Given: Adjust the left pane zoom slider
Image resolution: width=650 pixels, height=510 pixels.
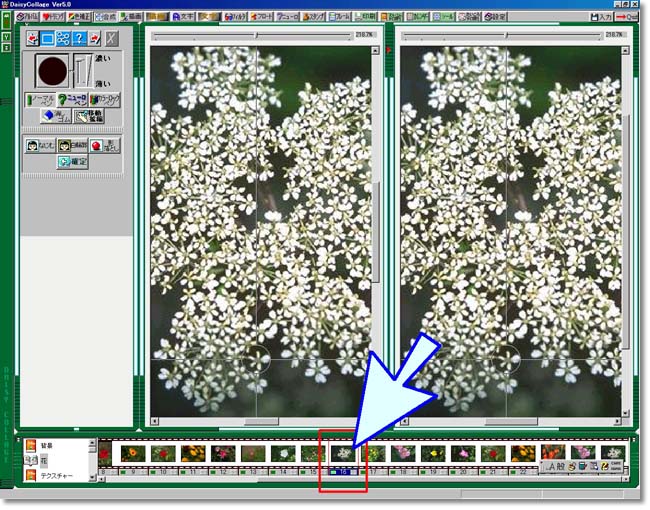Looking at the screenshot, I should (x=252, y=36).
